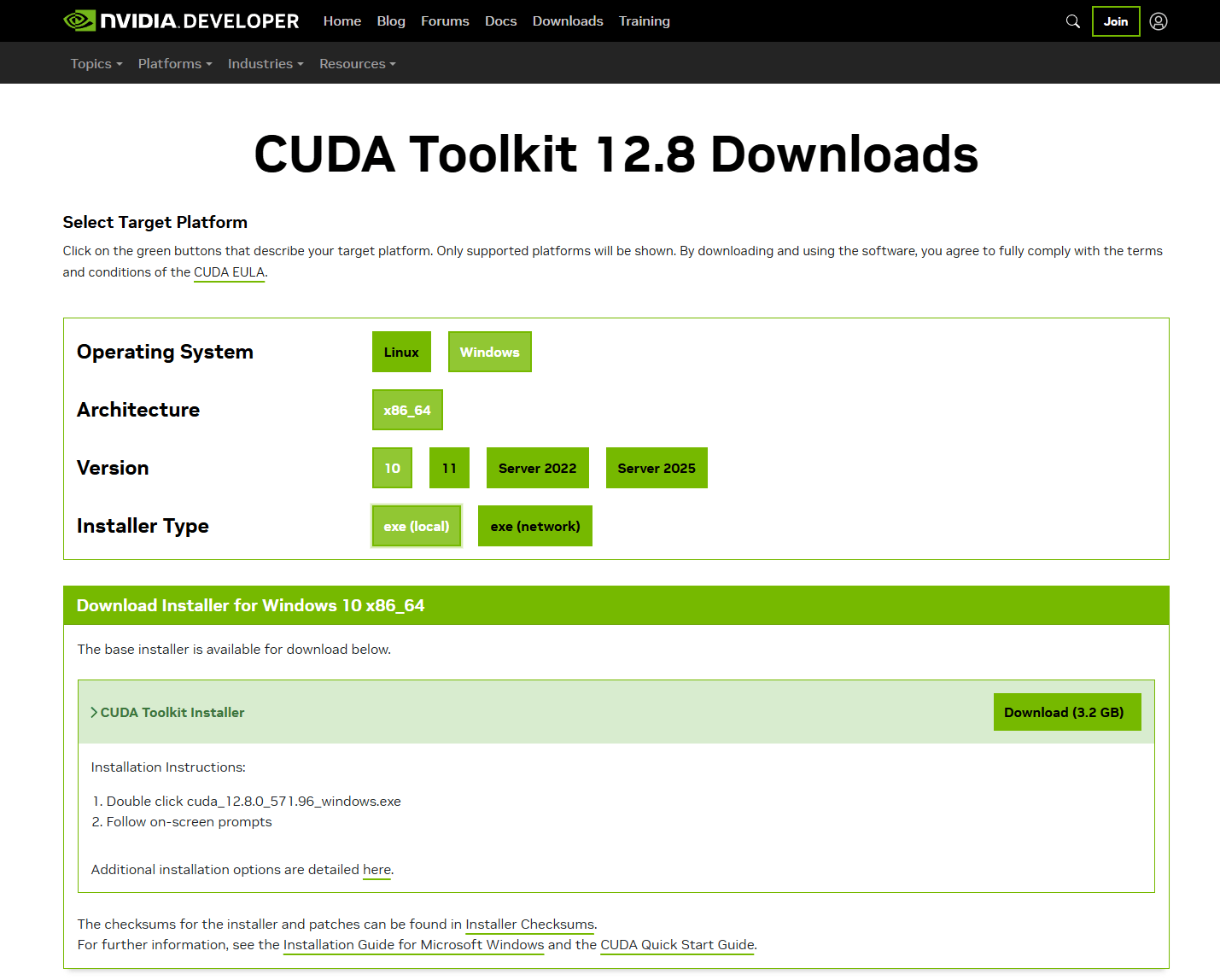Screen dimensions: 1220x980
Task: Open the Platforms dropdown
Action: (174, 64)
